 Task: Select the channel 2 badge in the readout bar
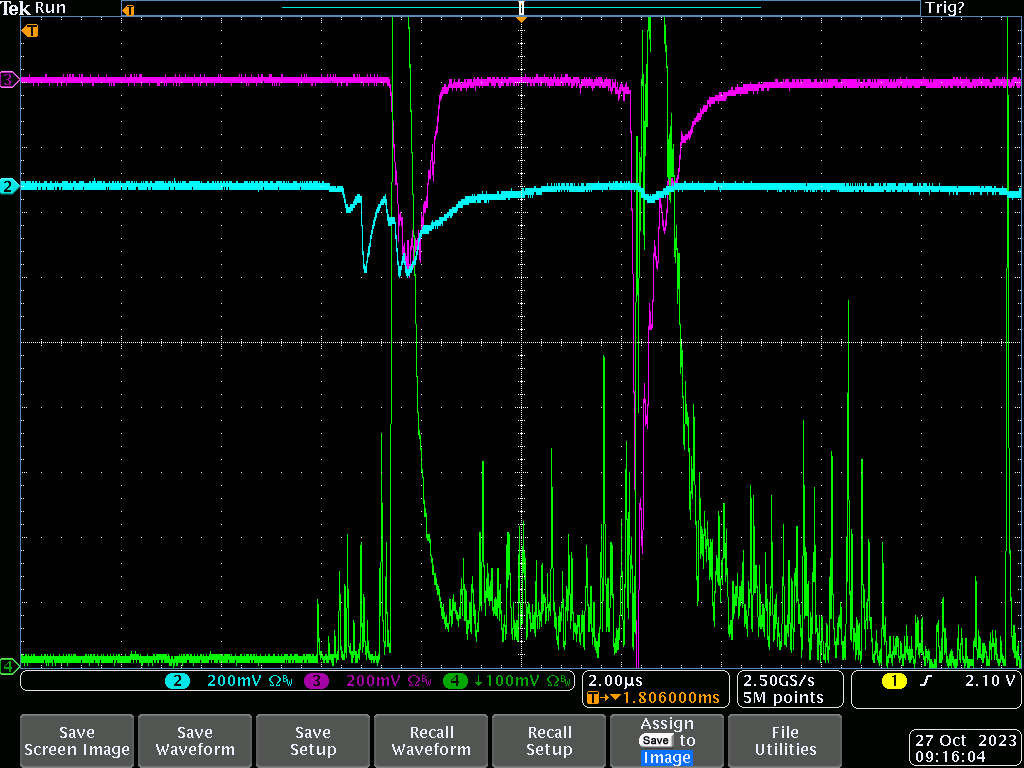click(x=178, y=681)
